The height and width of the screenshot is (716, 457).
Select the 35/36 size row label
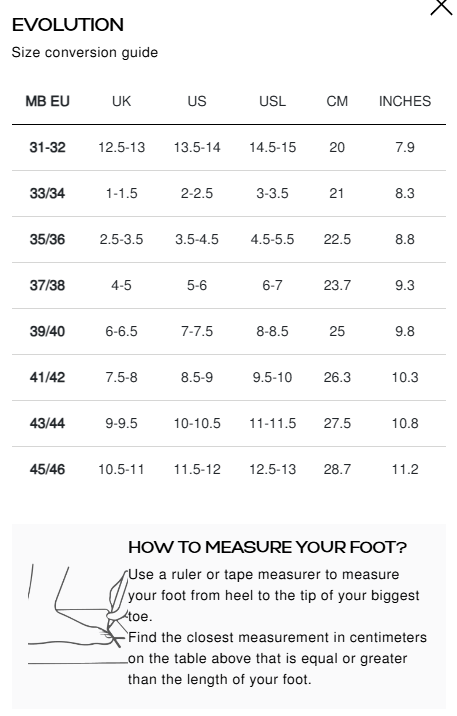[x=47, y=239]
